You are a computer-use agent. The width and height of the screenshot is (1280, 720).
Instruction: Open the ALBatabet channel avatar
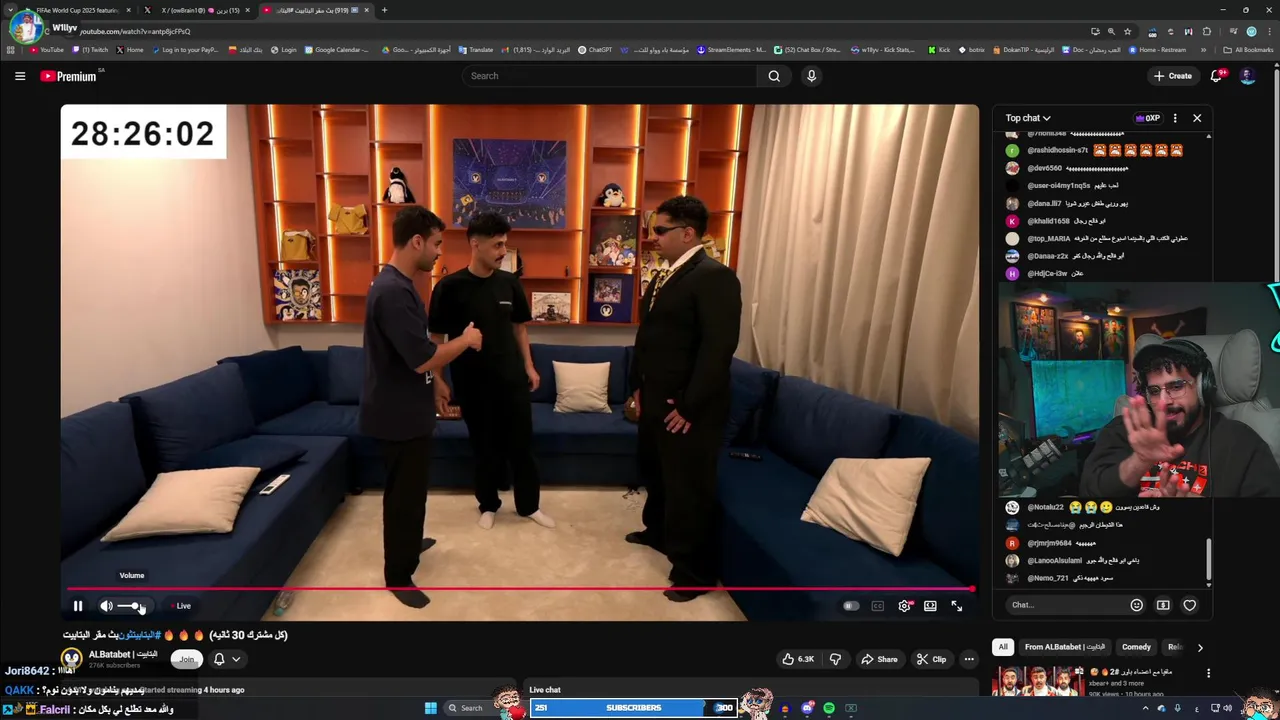click(71, 659)
